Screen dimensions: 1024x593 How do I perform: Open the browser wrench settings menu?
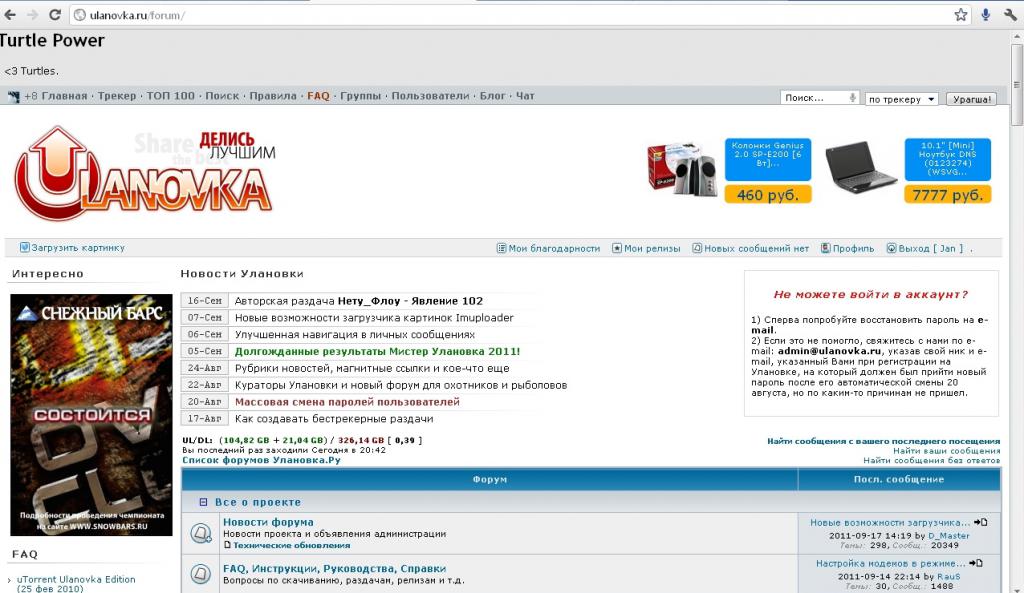pos(1010,14)
